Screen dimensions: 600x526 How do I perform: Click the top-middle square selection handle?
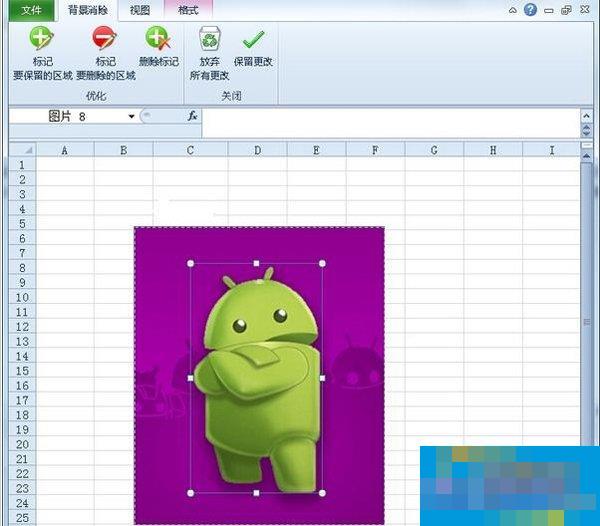point(256,263)
